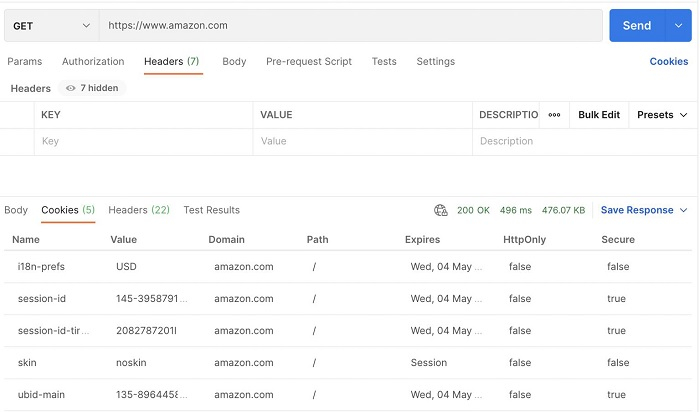Open the Presets dropdown
The width and height of the screenshot is (700, 412).
click(x=662, y=115)
